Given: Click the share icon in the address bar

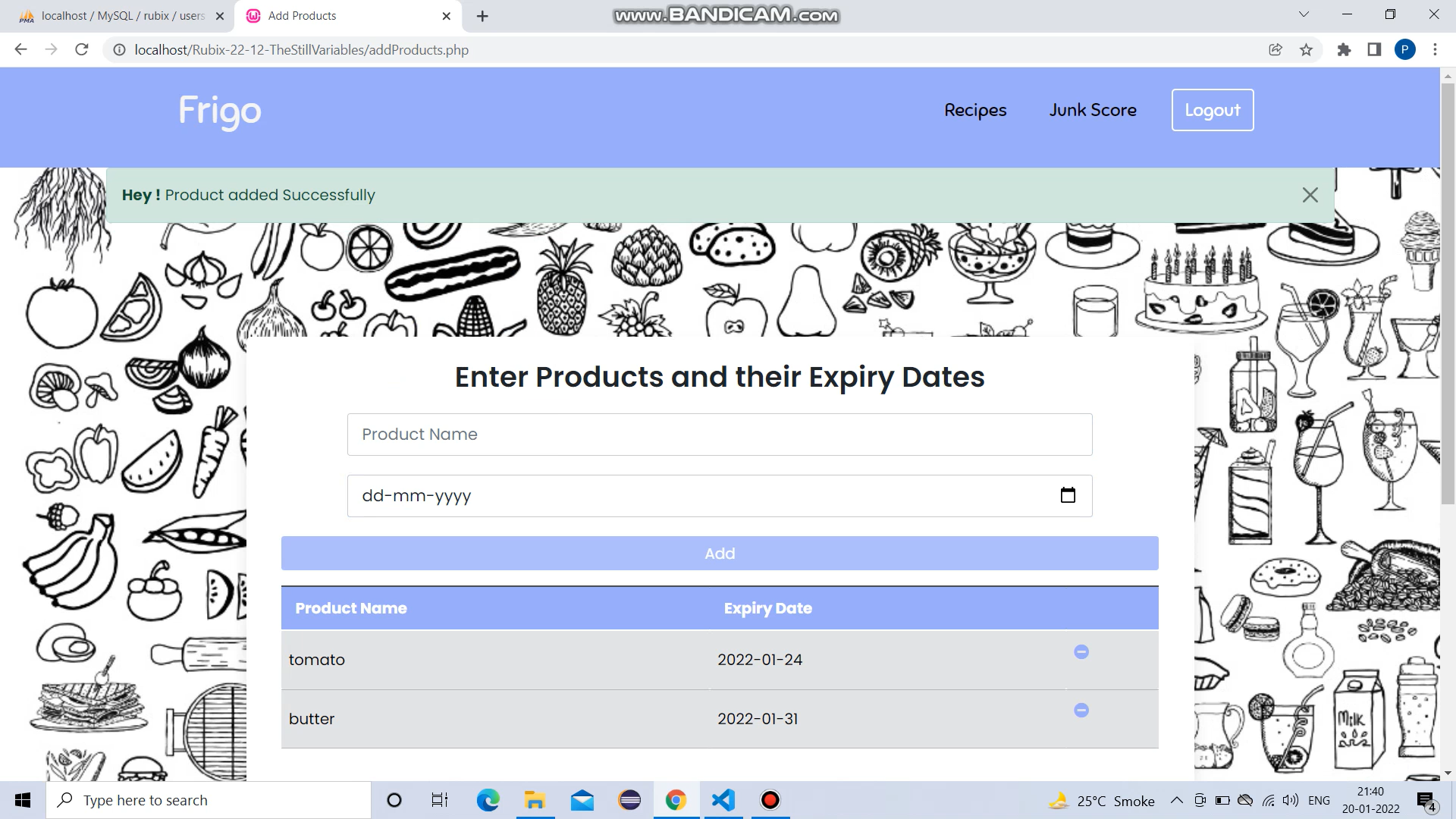Looking at the screenshot, I should tap(1275, 49).
